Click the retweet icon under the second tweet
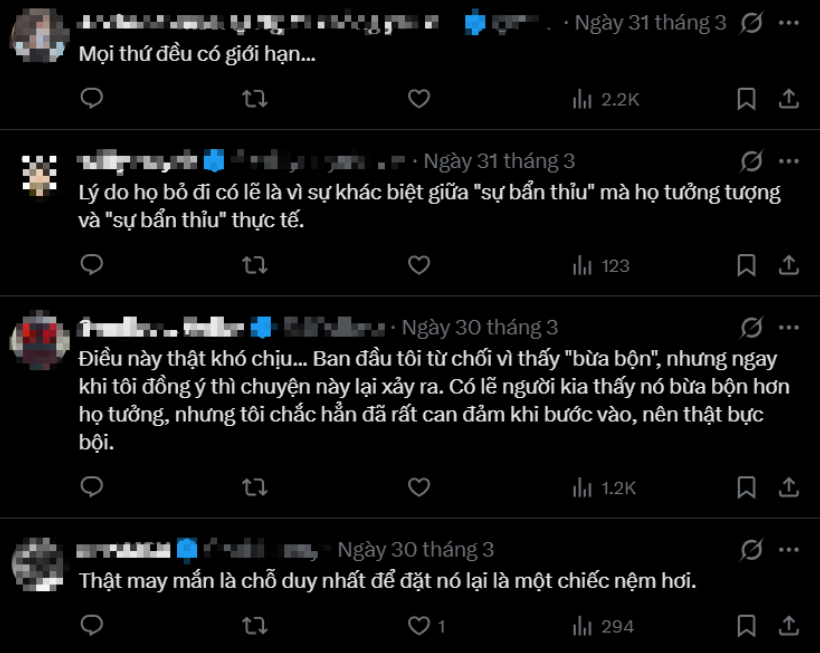The height and width of the screenshot is (653, 820). coord(253,264)
